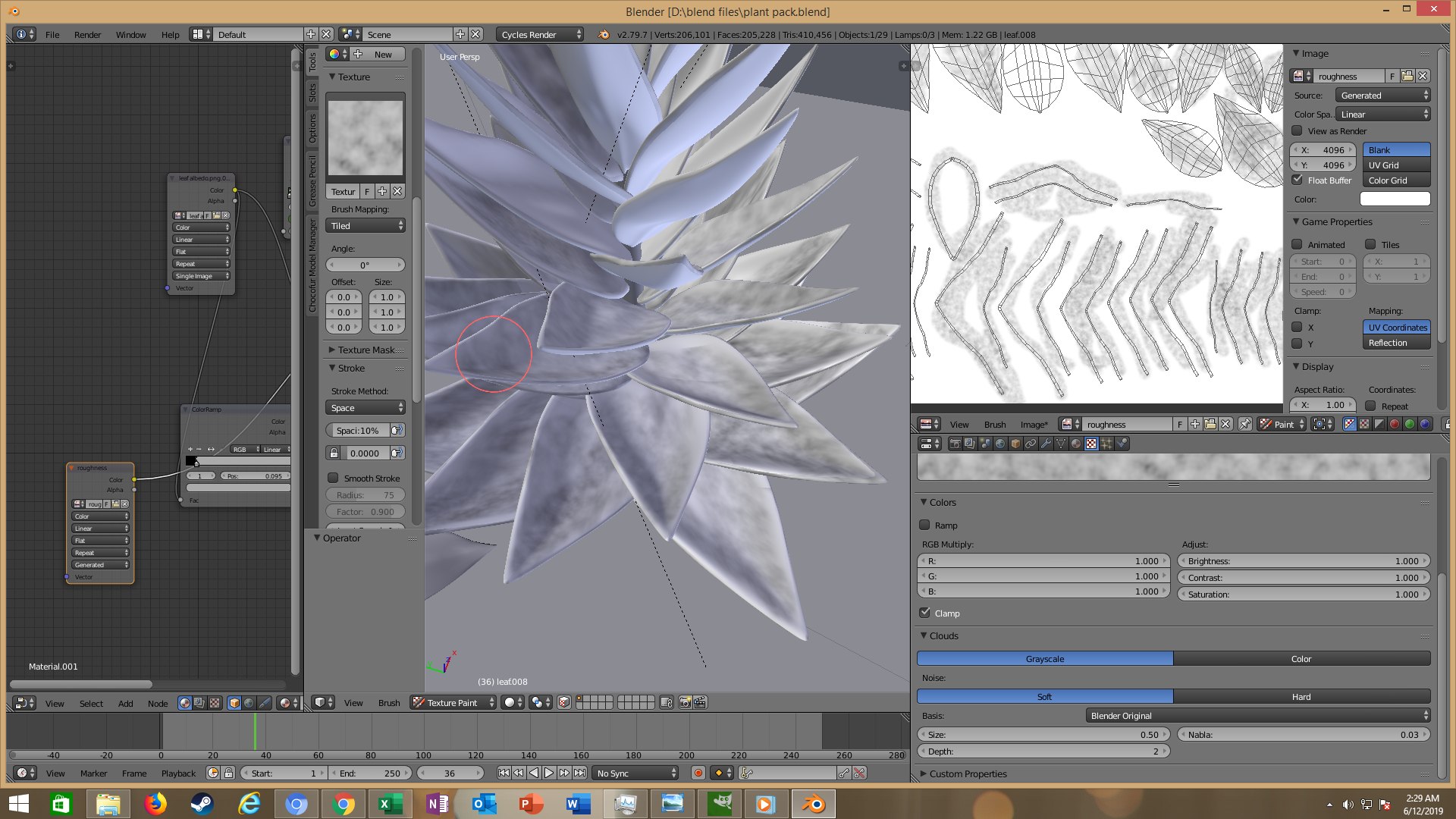Open the Modifiers wrench properties tab

(x=1046, y=444)
